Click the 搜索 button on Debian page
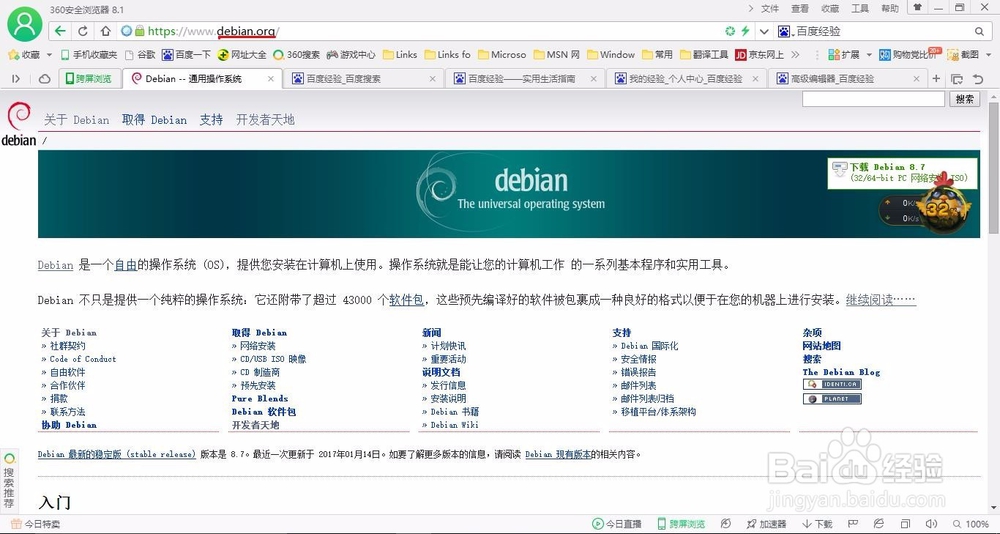Image resolution: width=1000 pixels, height=534 pixels. (965, 99)
